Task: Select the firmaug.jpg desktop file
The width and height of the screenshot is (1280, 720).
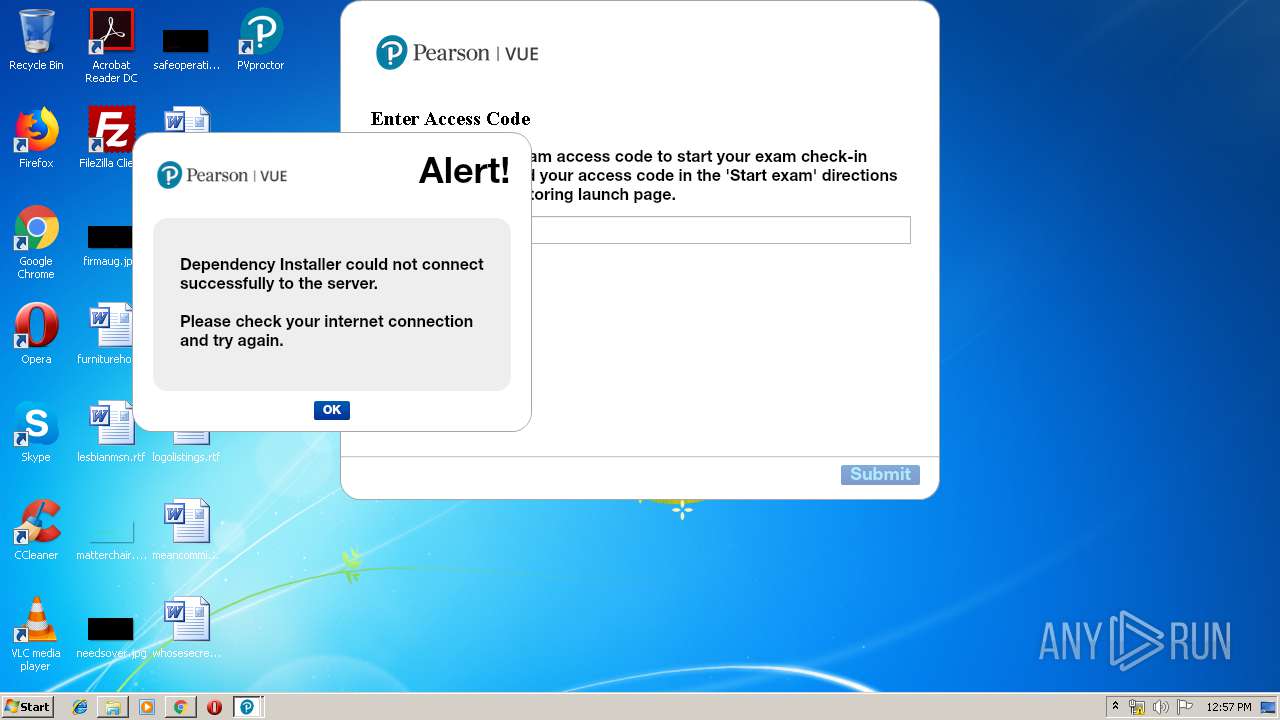Action: tap(109, 245)
